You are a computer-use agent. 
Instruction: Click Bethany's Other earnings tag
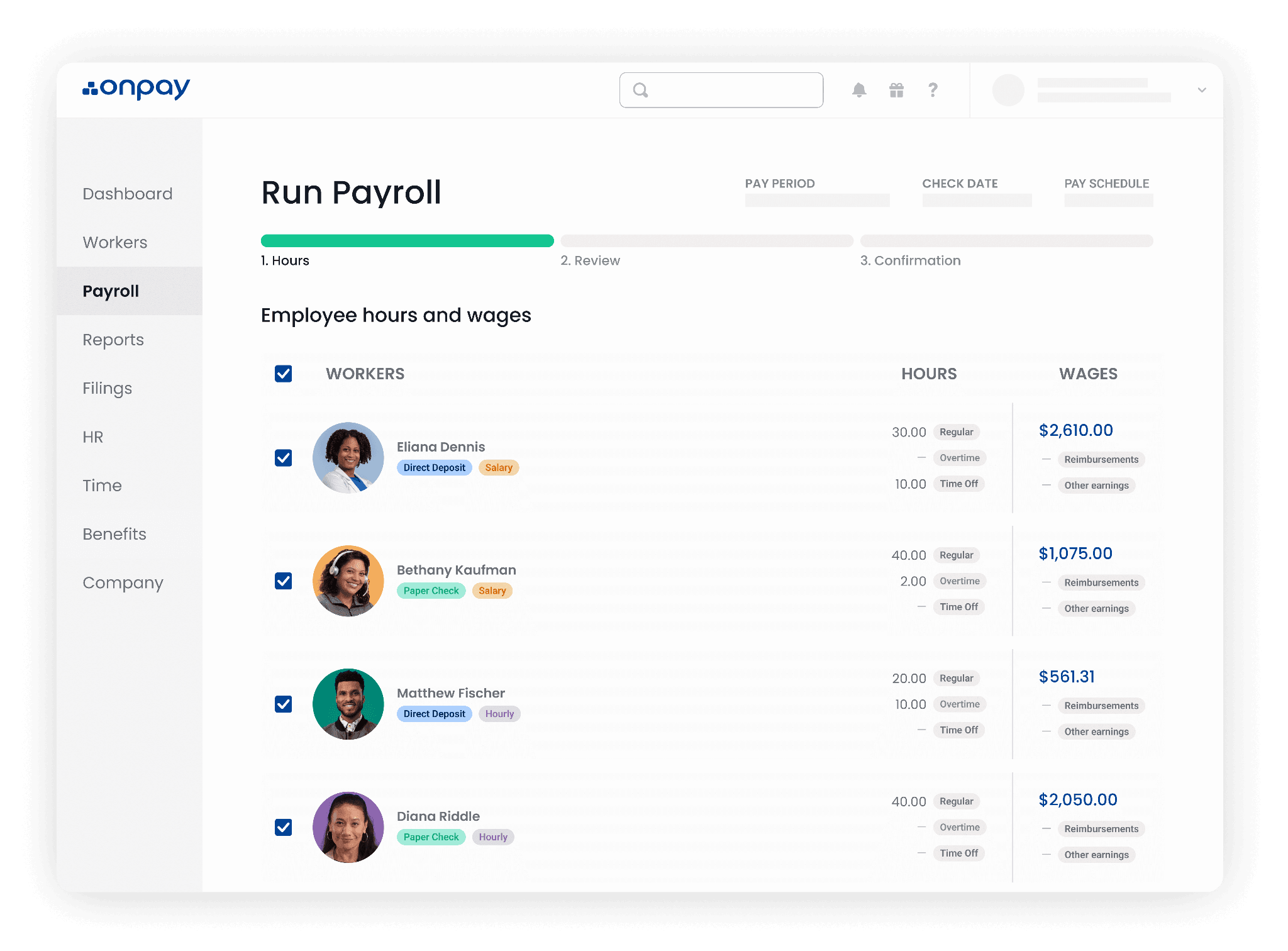(x=1096, y=608)
